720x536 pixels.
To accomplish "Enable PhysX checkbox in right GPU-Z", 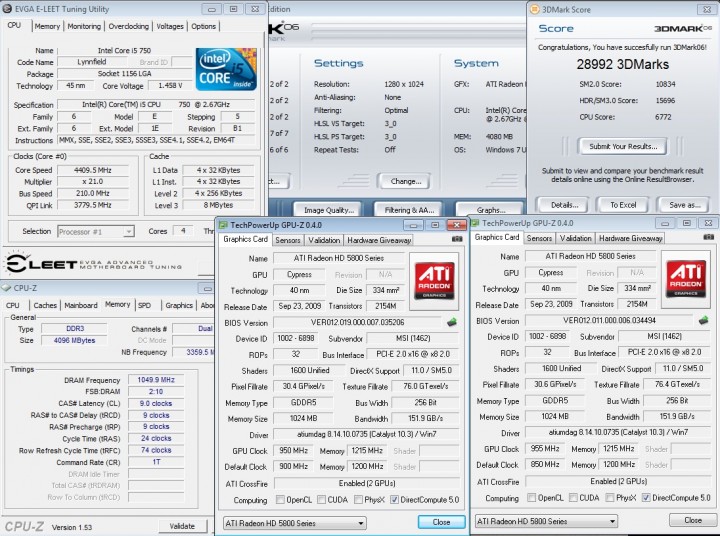I will coord(610,498).
